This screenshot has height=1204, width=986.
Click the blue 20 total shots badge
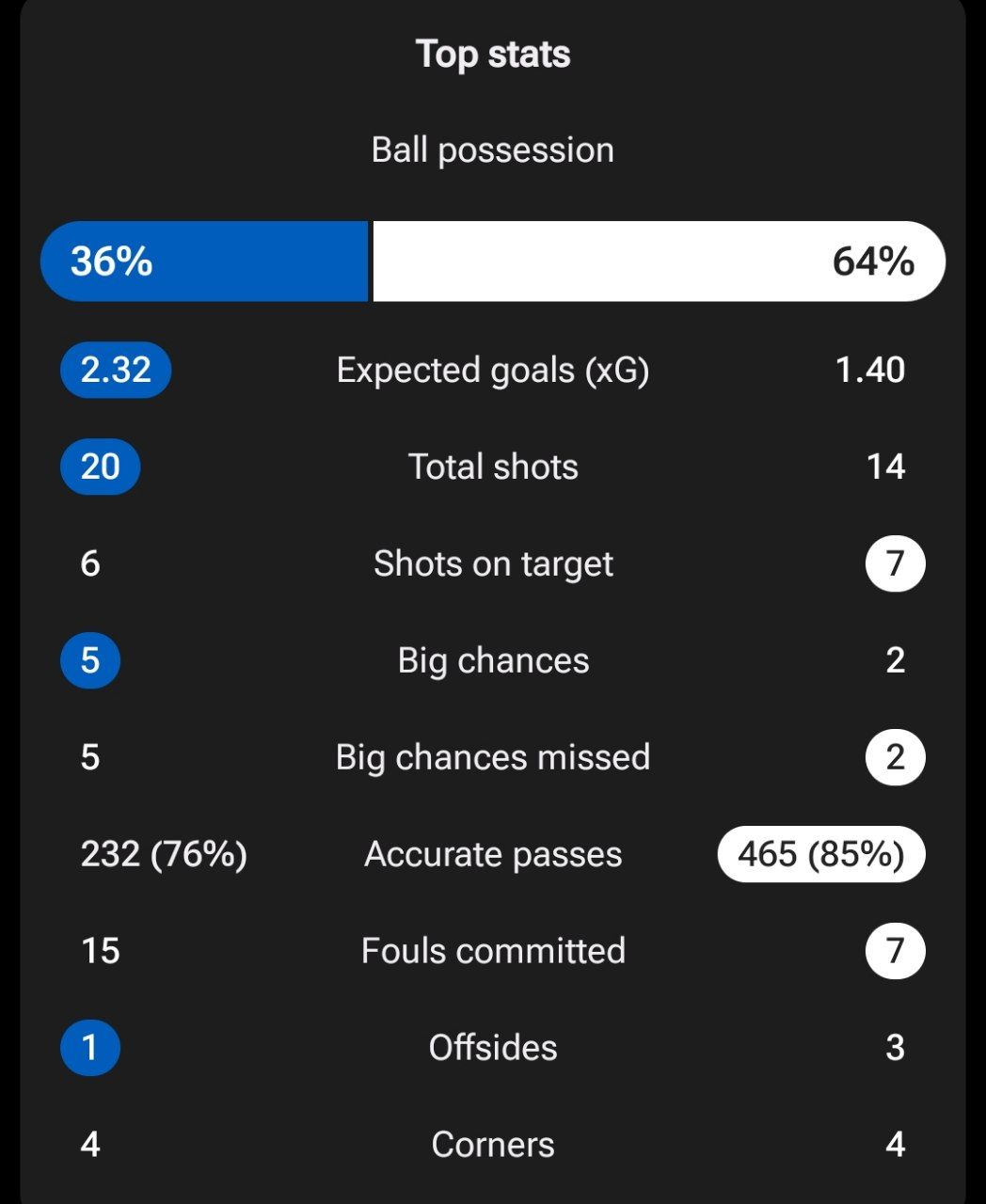pos(100,467)
